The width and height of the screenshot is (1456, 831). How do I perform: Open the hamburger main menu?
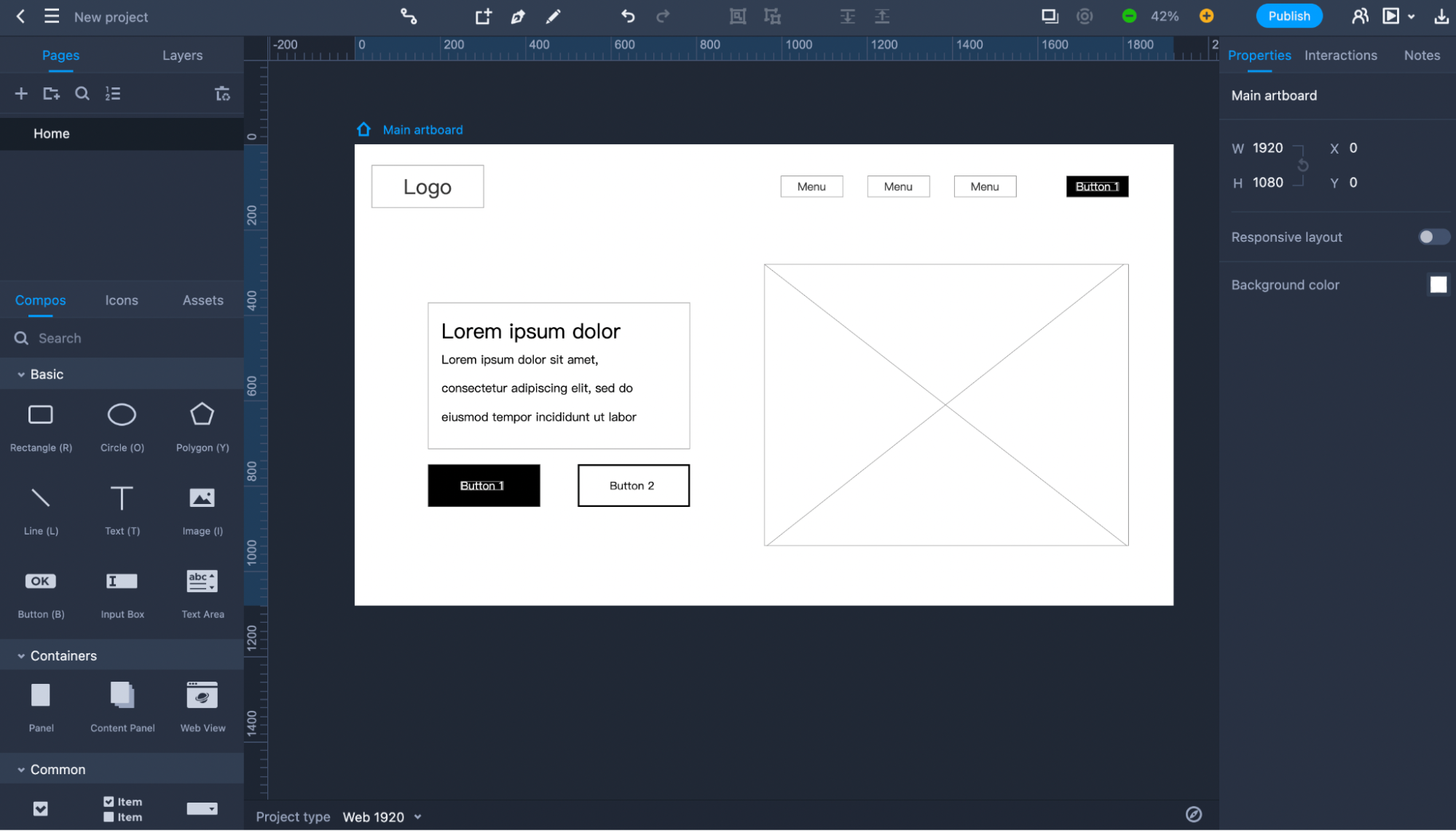pos(52,16)
